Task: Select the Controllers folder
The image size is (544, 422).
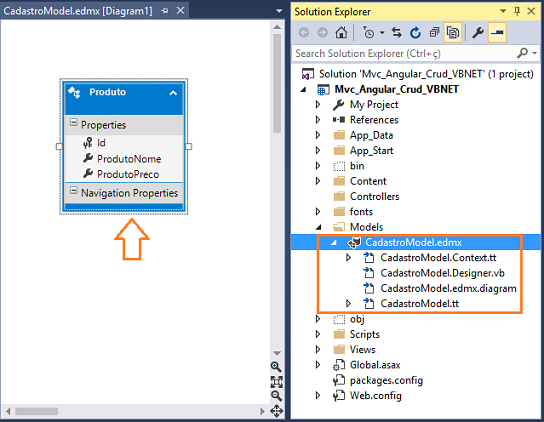Action: [x=374, y=196]
